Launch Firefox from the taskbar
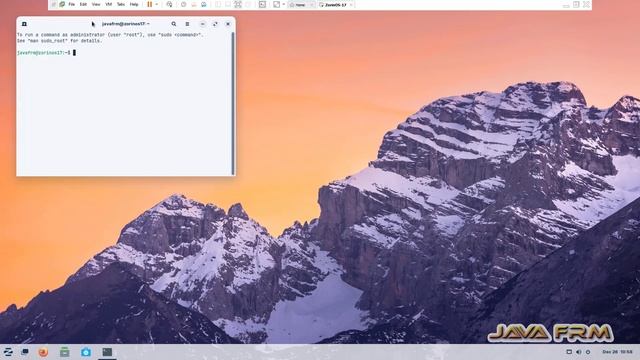Viewport: 640px width, 360px height. [43, 352]
